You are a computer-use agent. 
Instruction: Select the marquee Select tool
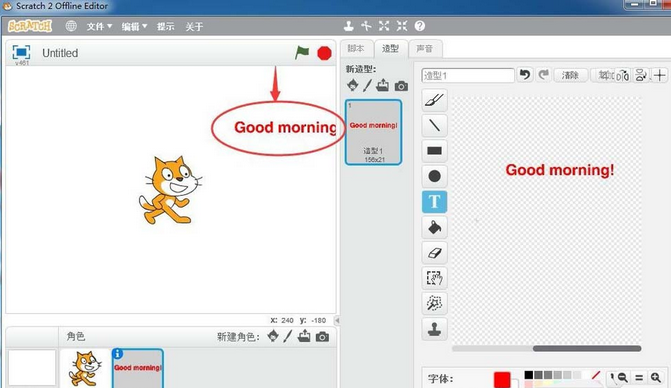(434, 278)
